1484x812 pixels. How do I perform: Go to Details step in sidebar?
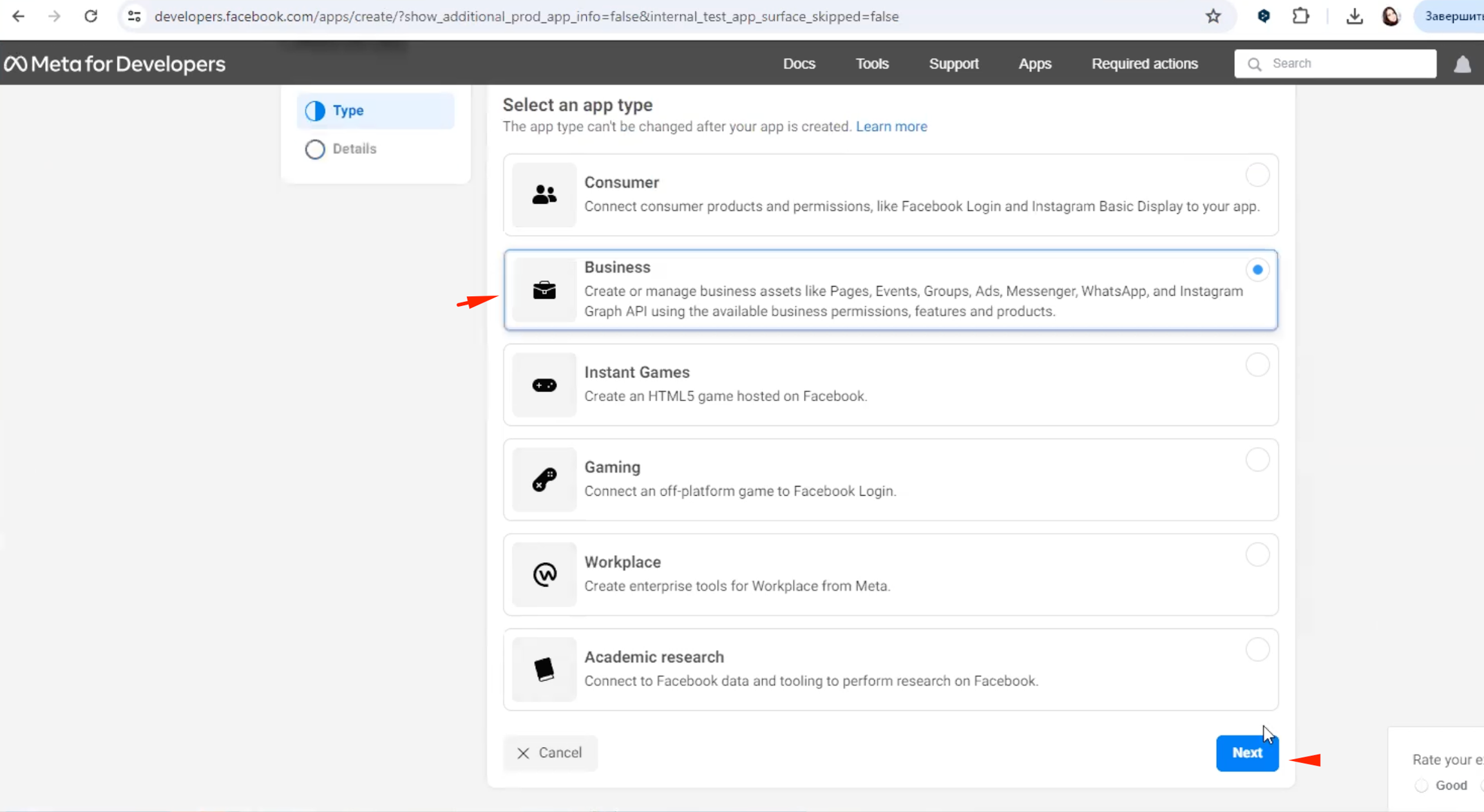(x=354, y=149)
